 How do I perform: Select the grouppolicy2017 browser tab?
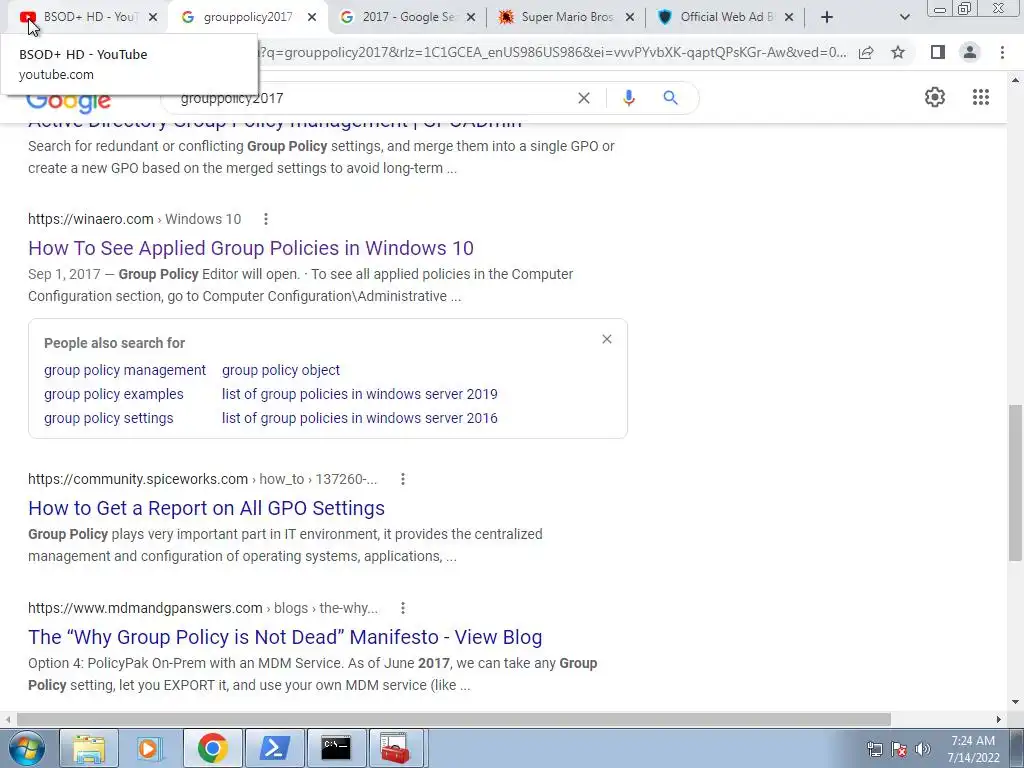247,18
